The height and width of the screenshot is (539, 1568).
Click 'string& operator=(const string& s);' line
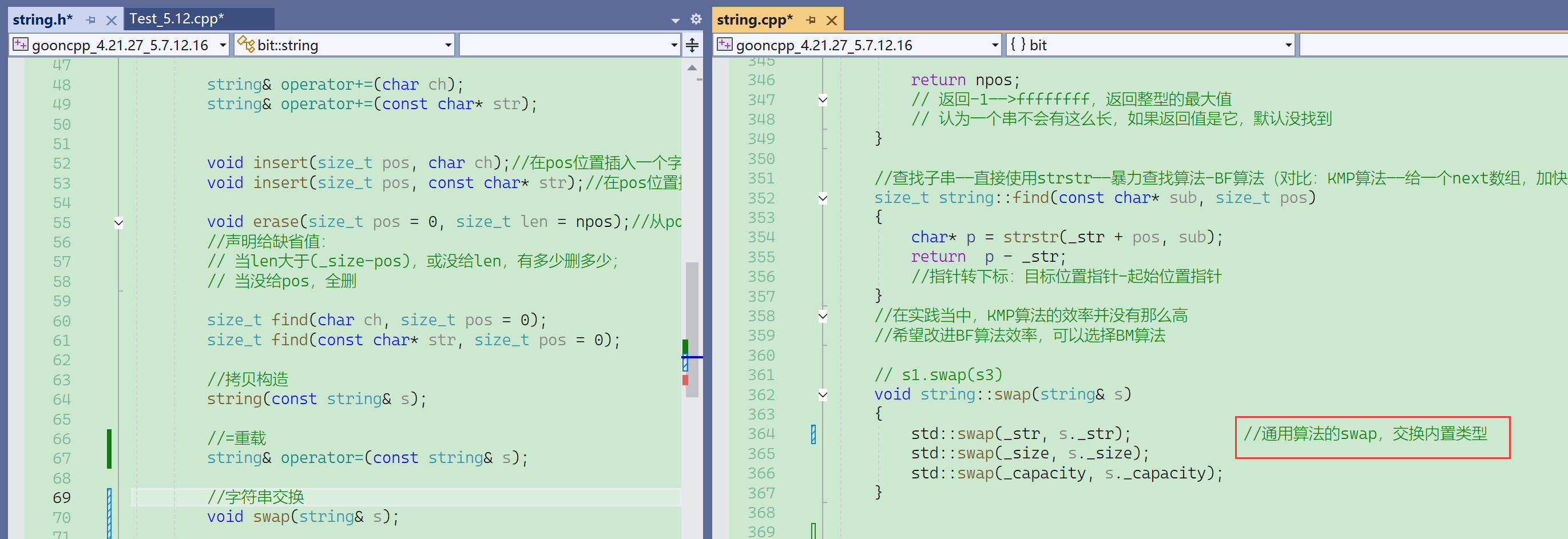367,458
